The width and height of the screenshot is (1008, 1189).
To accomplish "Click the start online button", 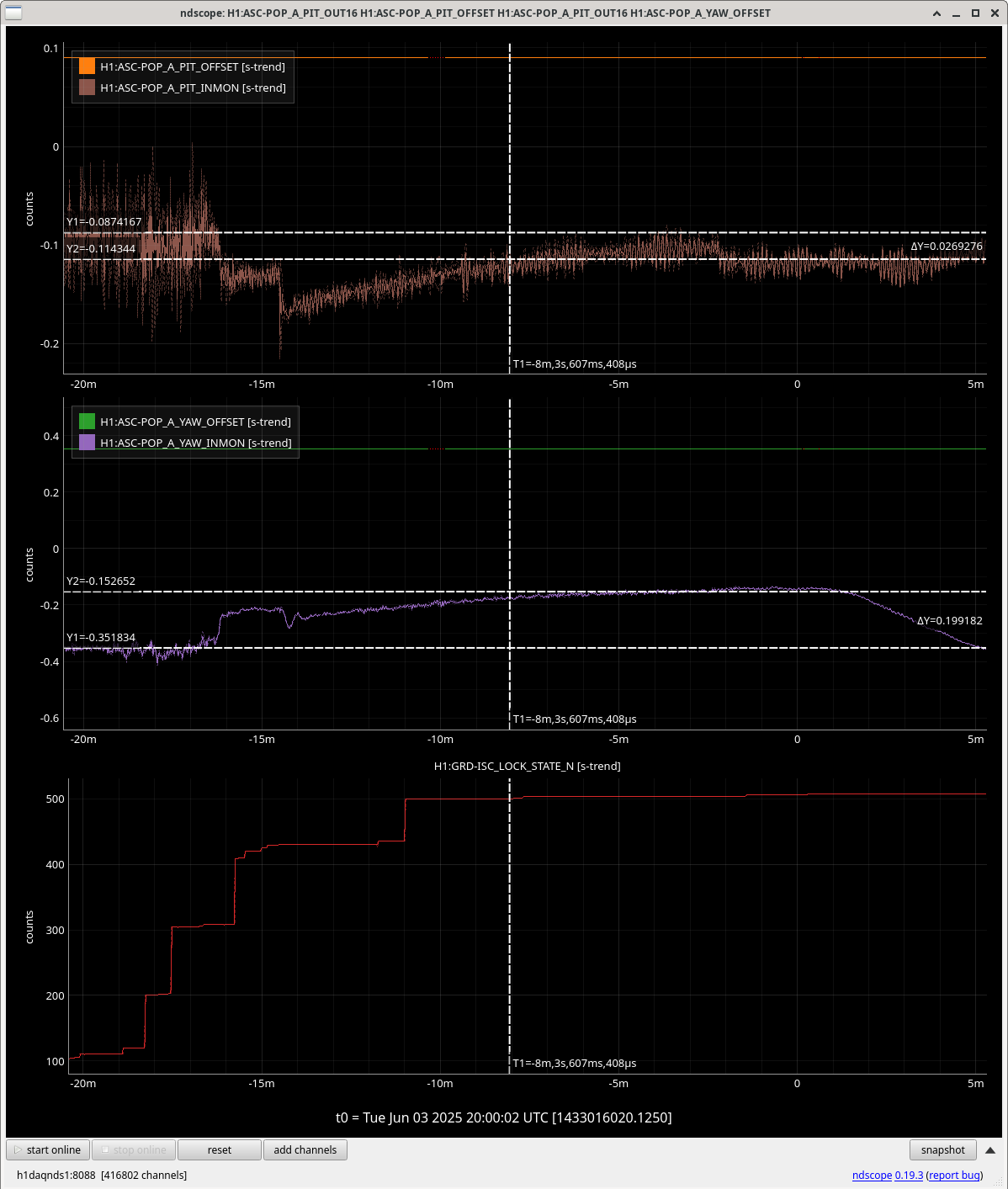I will click(49, 1149).
